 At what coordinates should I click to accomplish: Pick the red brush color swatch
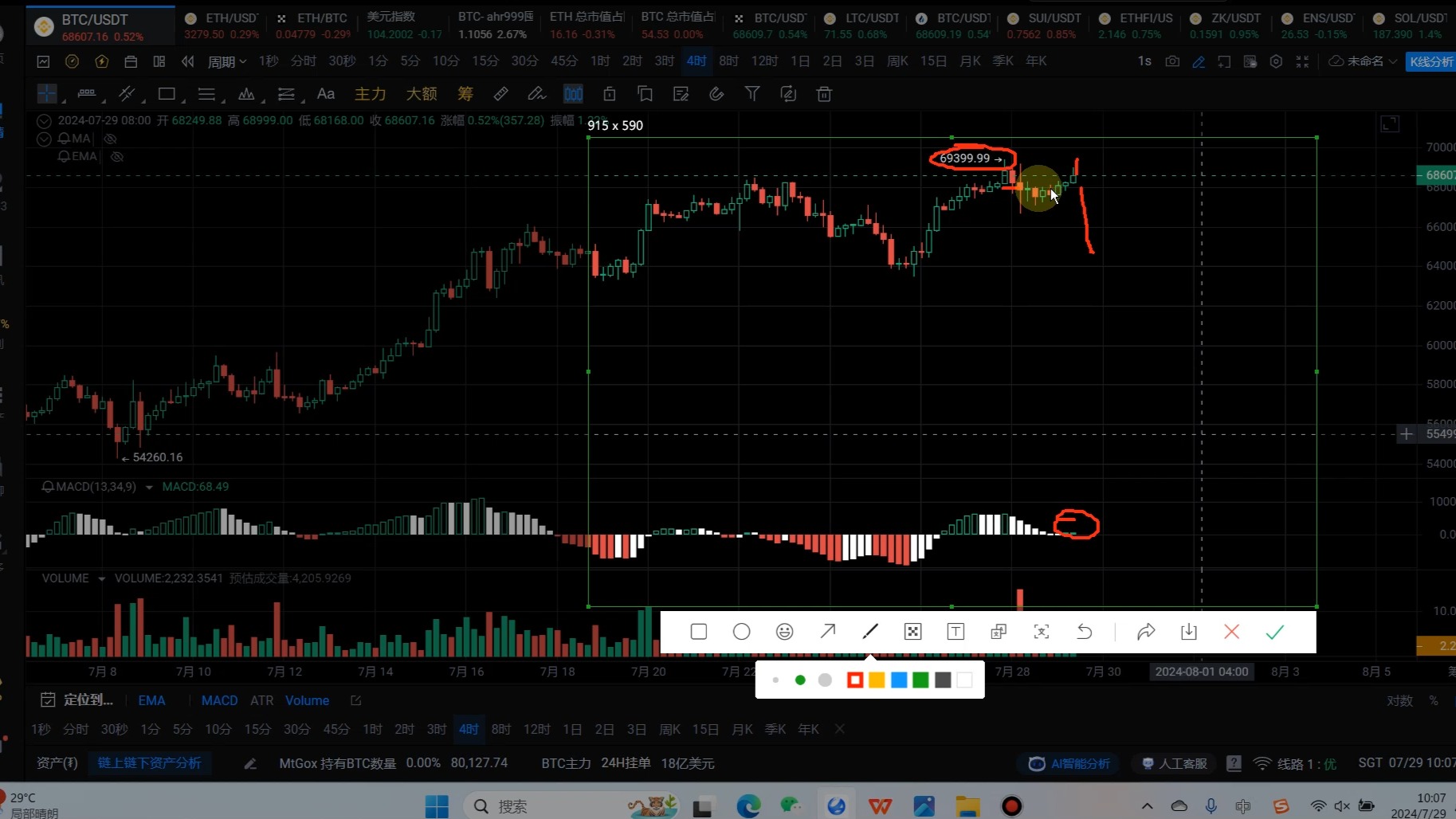click(855, 680)
